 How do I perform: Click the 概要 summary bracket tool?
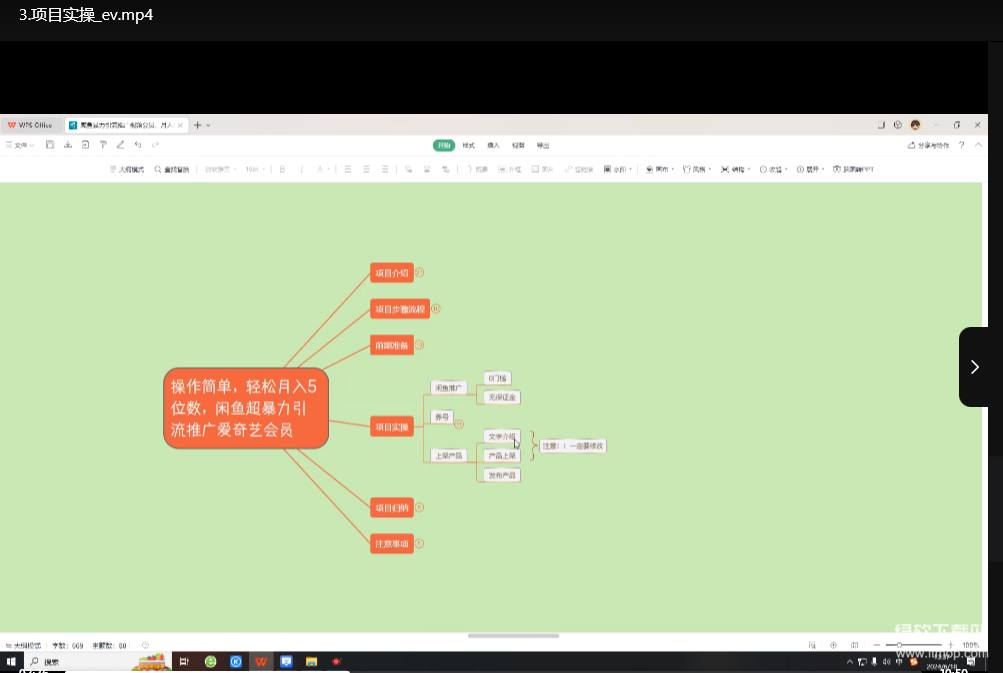click(477, 170)
